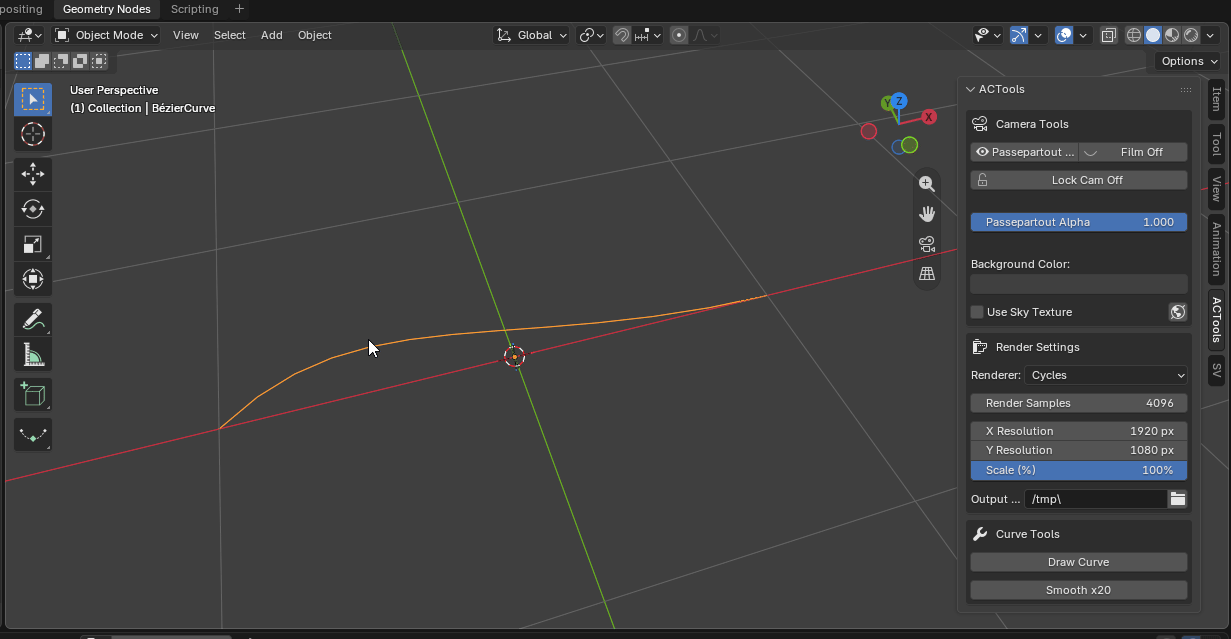Select the curve draw tool in toolbar
Viewport: 1231px width, 639px height.
click(33, 436)
